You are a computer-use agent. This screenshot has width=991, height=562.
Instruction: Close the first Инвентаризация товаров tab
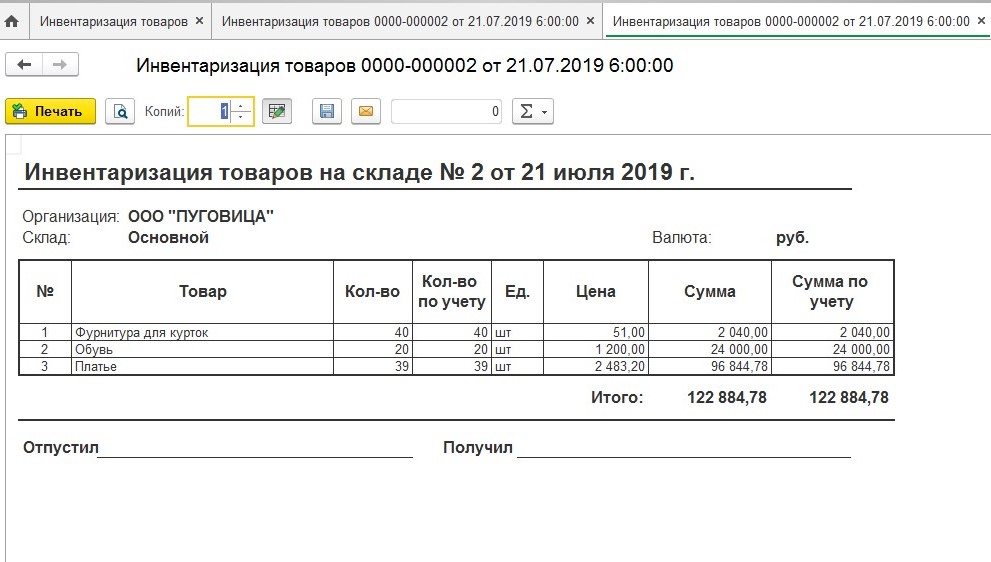pos(198,20)
